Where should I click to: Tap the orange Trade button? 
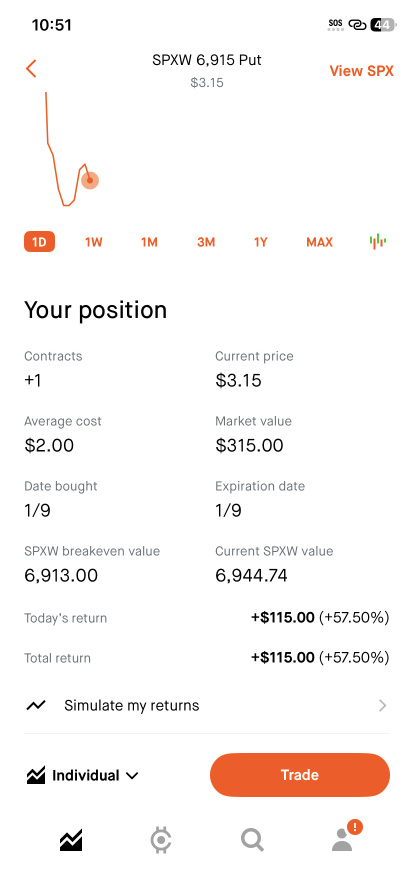300,775
